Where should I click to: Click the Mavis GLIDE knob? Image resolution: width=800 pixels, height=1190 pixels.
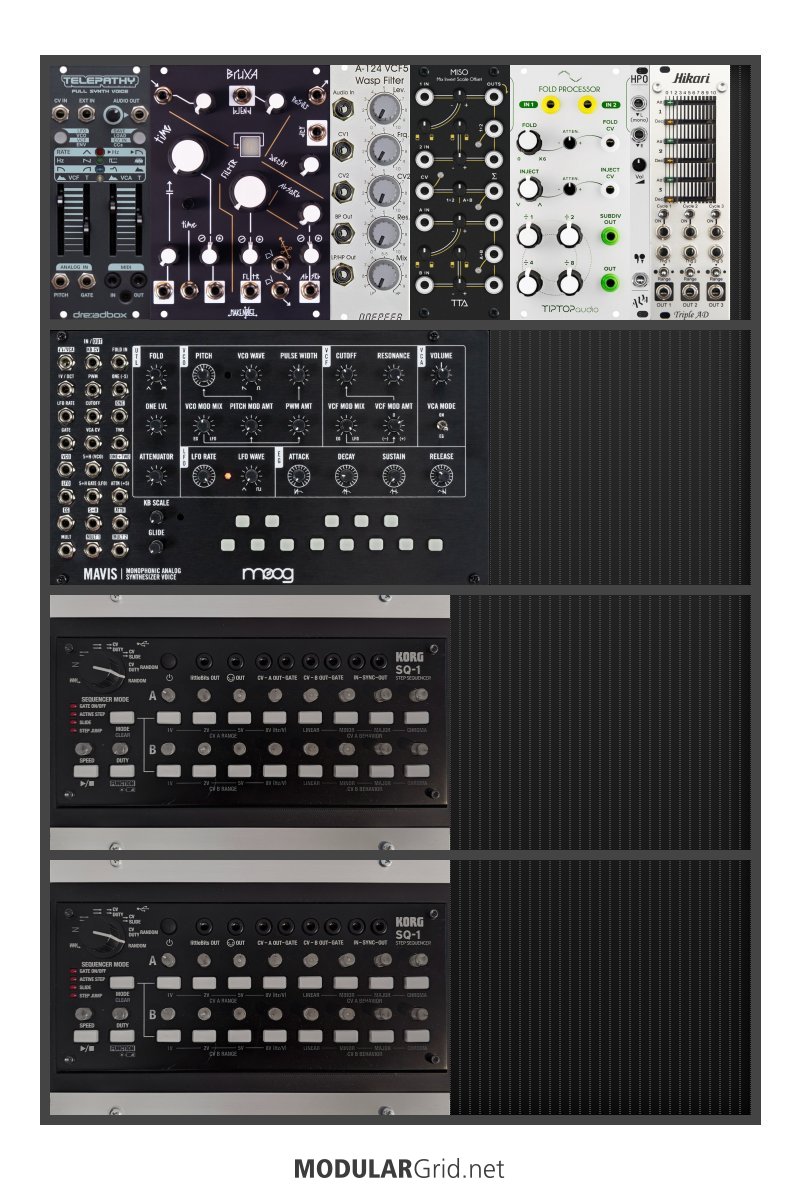click(156, 546)
